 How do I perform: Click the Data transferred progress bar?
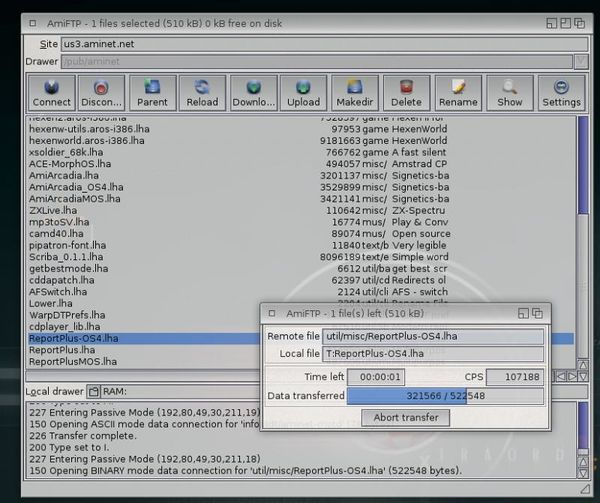click(x=446, y=397)
